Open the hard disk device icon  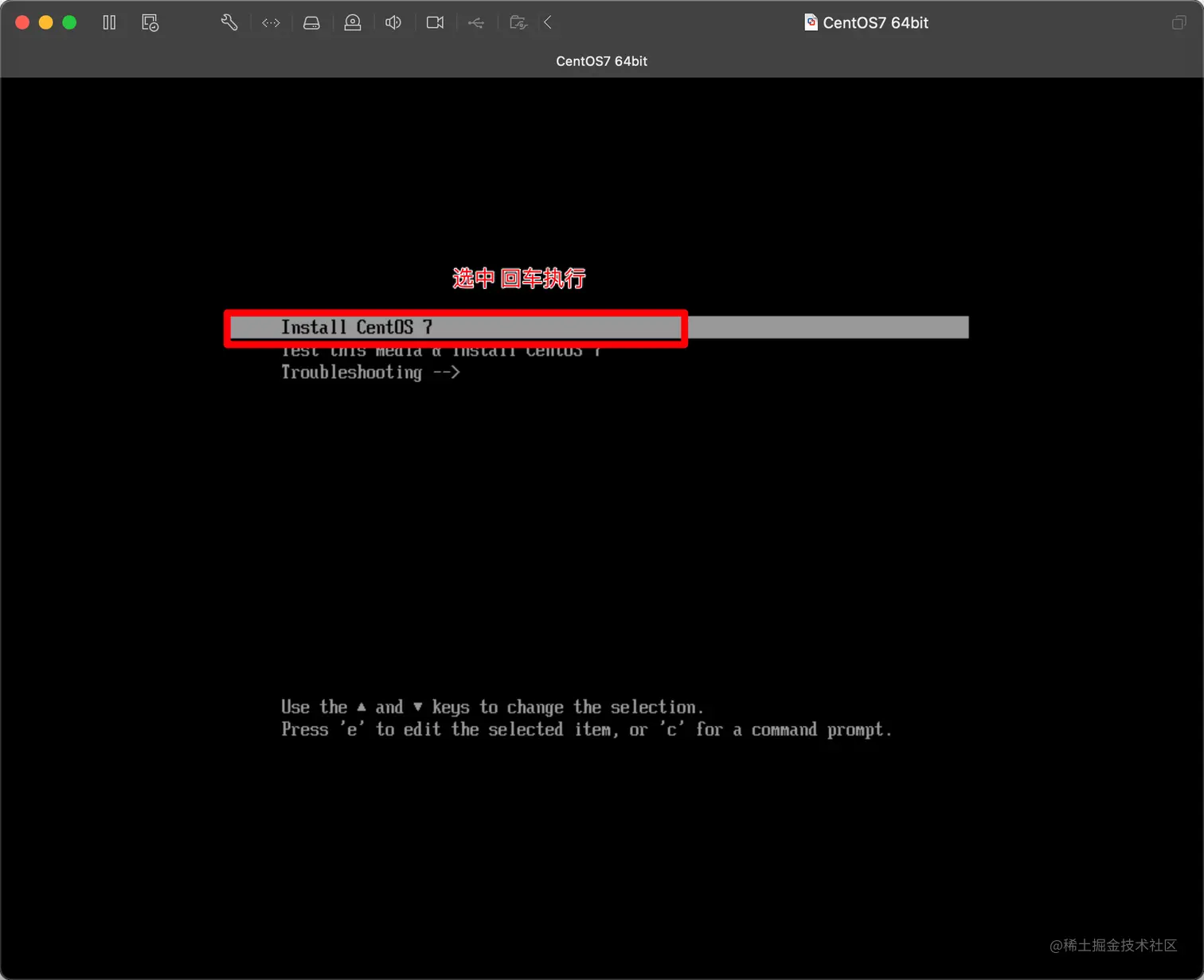click(x=311, y=22)
